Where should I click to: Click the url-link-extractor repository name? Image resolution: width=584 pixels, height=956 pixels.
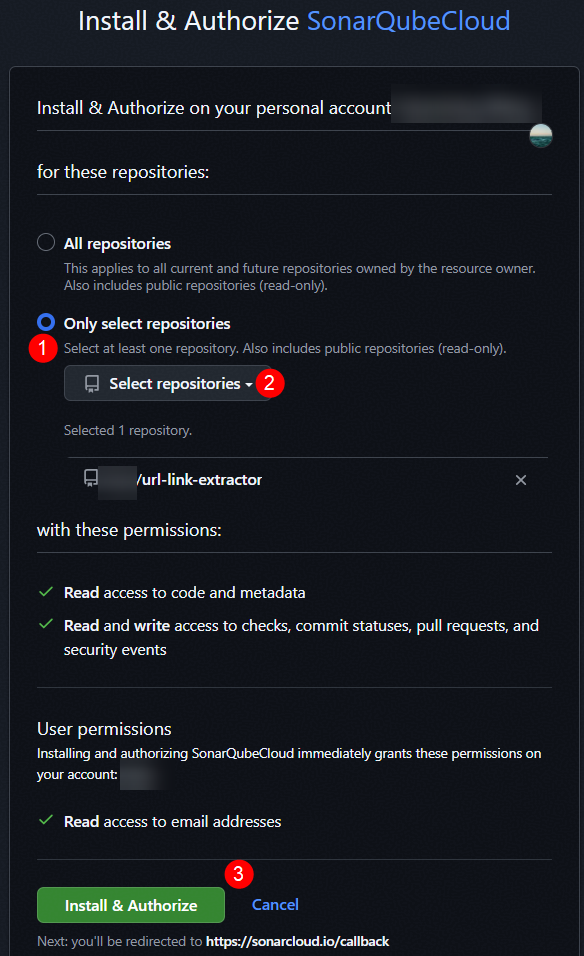199,480
